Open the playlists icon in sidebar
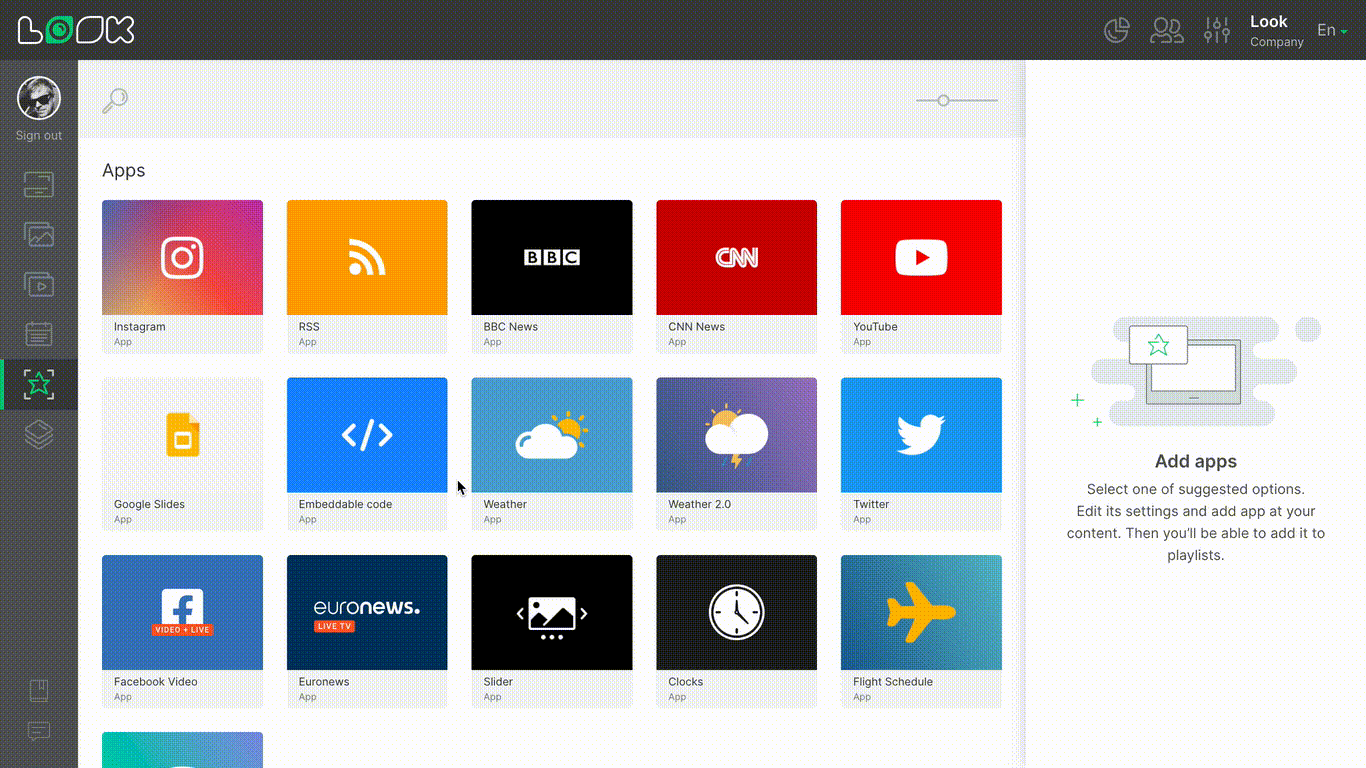The image size is (1366, 768). (x=39, y=285)
